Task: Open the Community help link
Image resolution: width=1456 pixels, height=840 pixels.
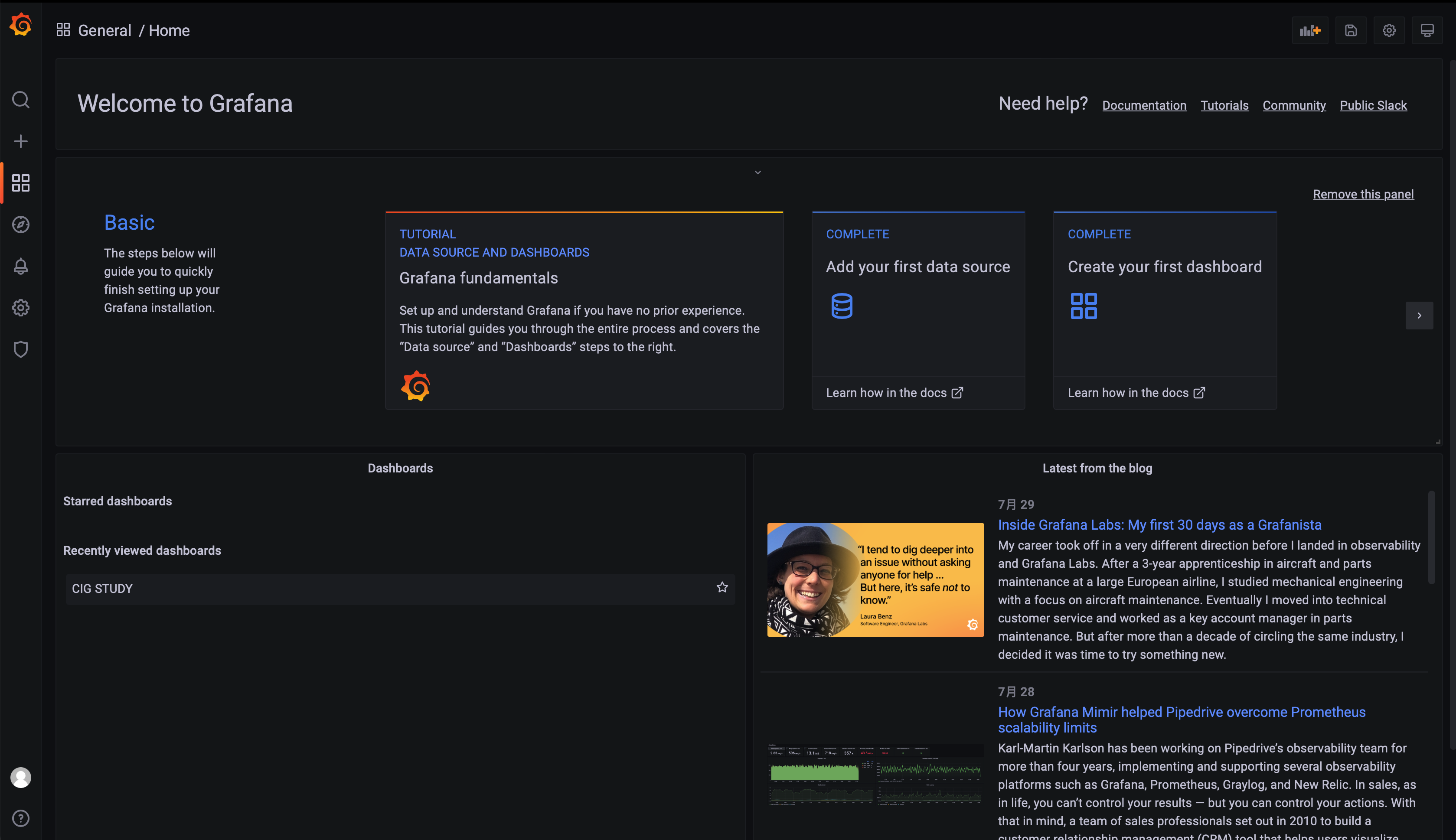Action: (1294, 105)
